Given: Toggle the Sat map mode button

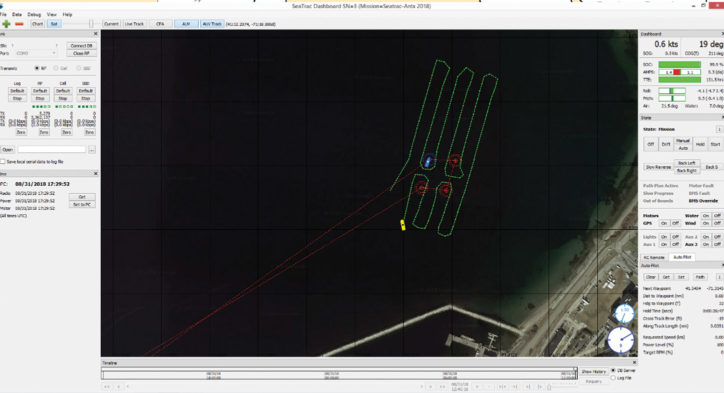Looking at the screenshot, I should coord(54,24).
